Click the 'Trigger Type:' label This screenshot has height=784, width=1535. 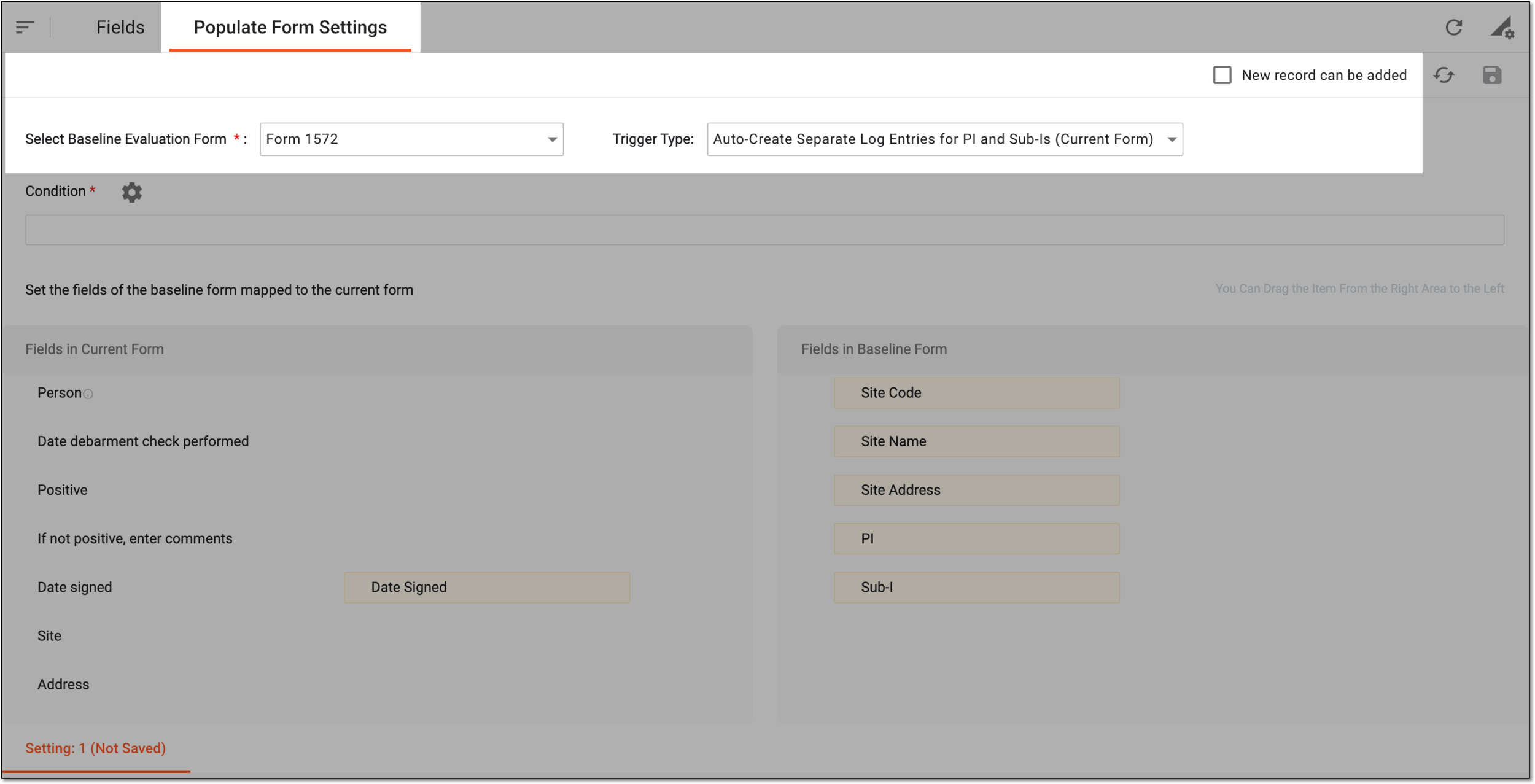653,139
